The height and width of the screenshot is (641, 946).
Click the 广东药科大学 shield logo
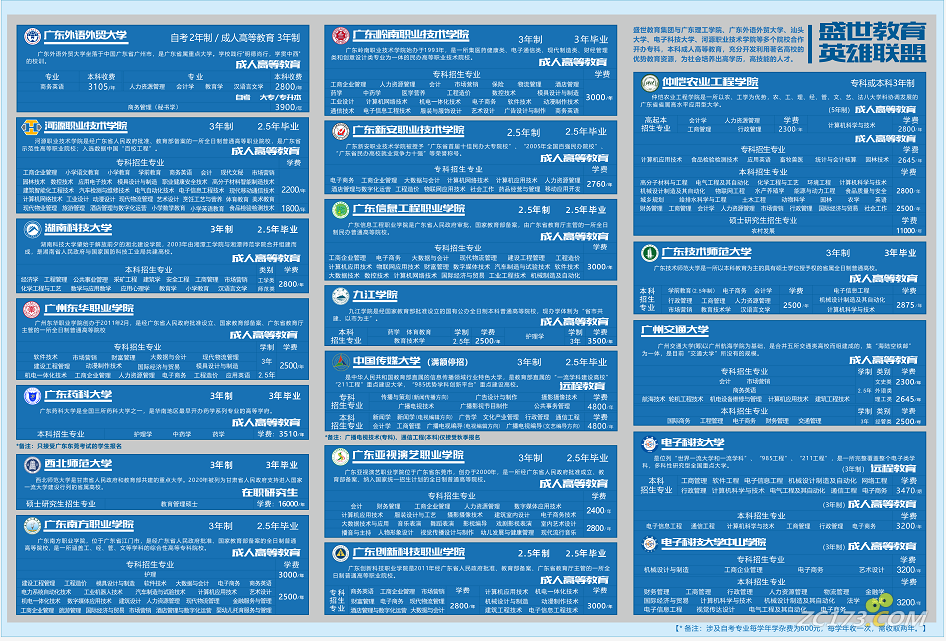[x=31, y=396]
